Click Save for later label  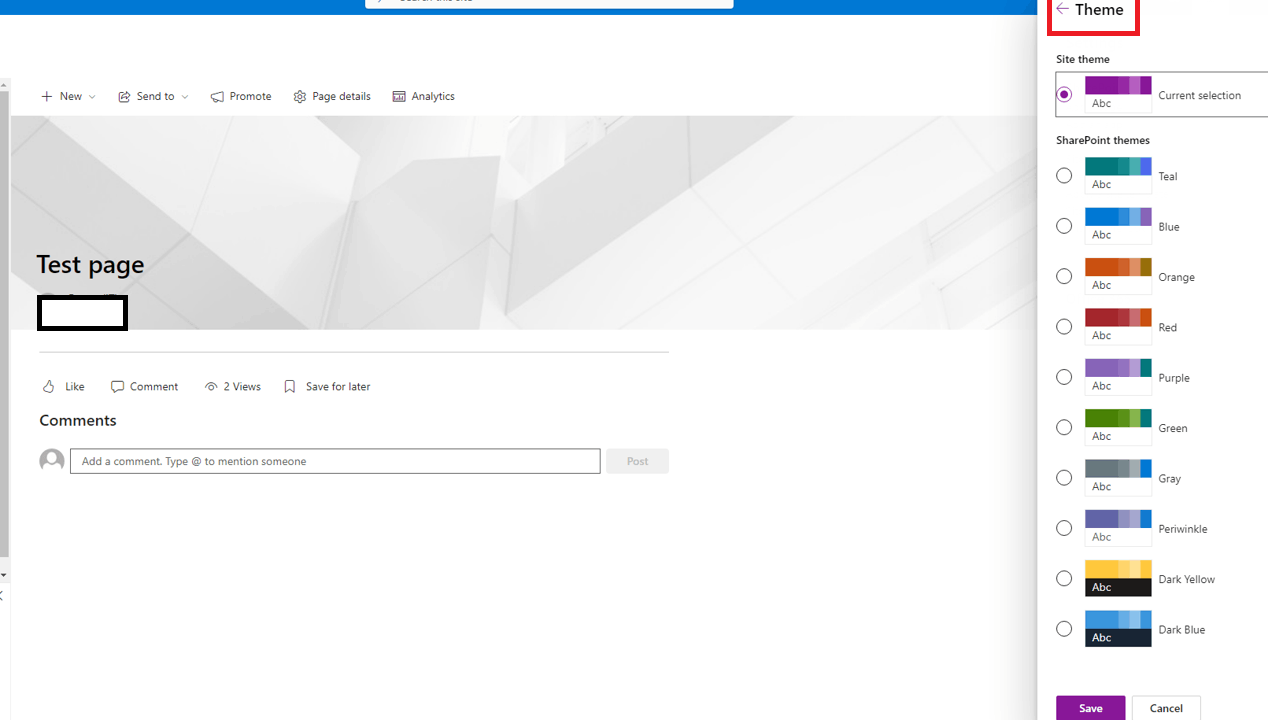click(338, 386)
